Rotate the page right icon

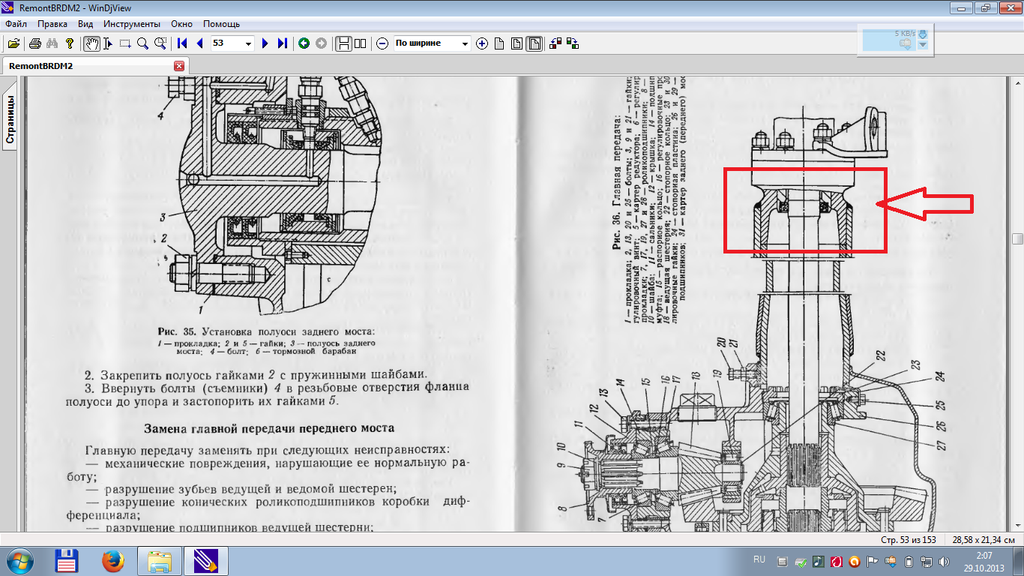(573, 43)
